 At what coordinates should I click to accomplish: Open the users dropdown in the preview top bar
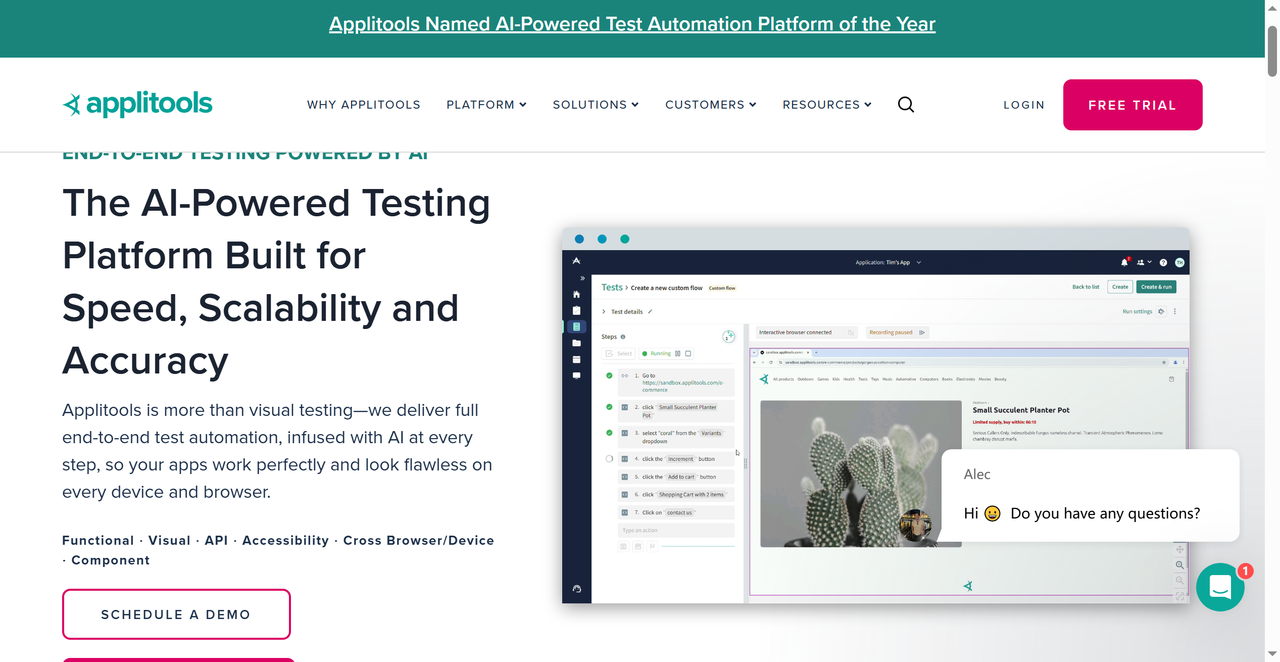[x=1144, y=262]
